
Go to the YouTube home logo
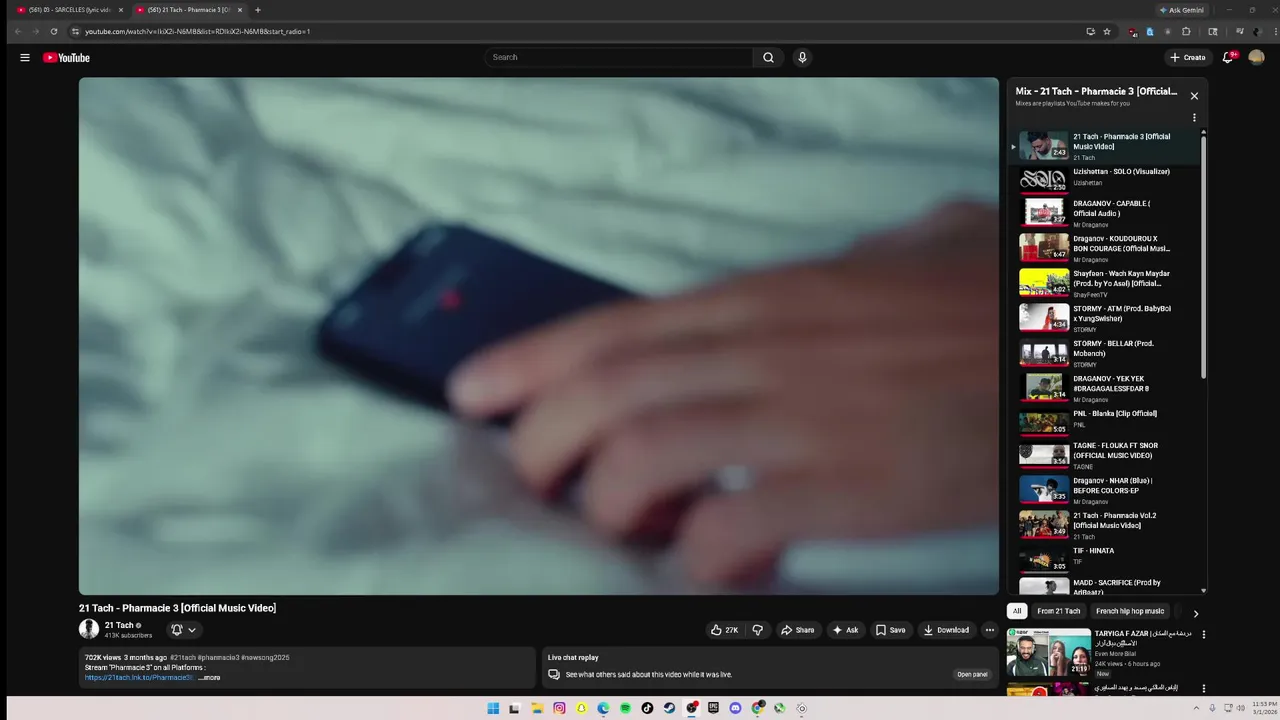tap(66, 57)
